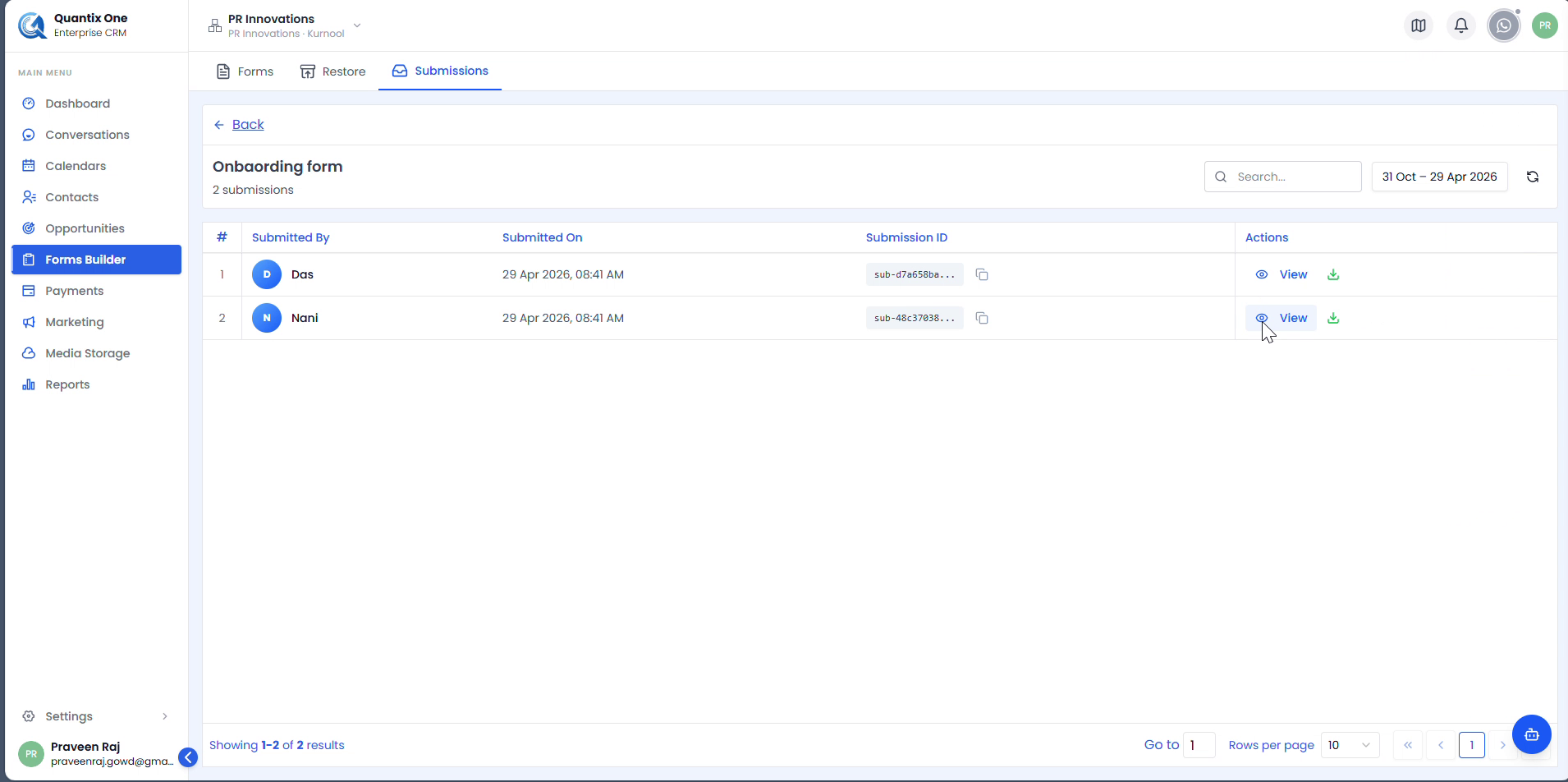Image resolution: width=1568 pixels, height=782 pixels.
Task: Click Submitted On column header
Action: coord(543,237)
